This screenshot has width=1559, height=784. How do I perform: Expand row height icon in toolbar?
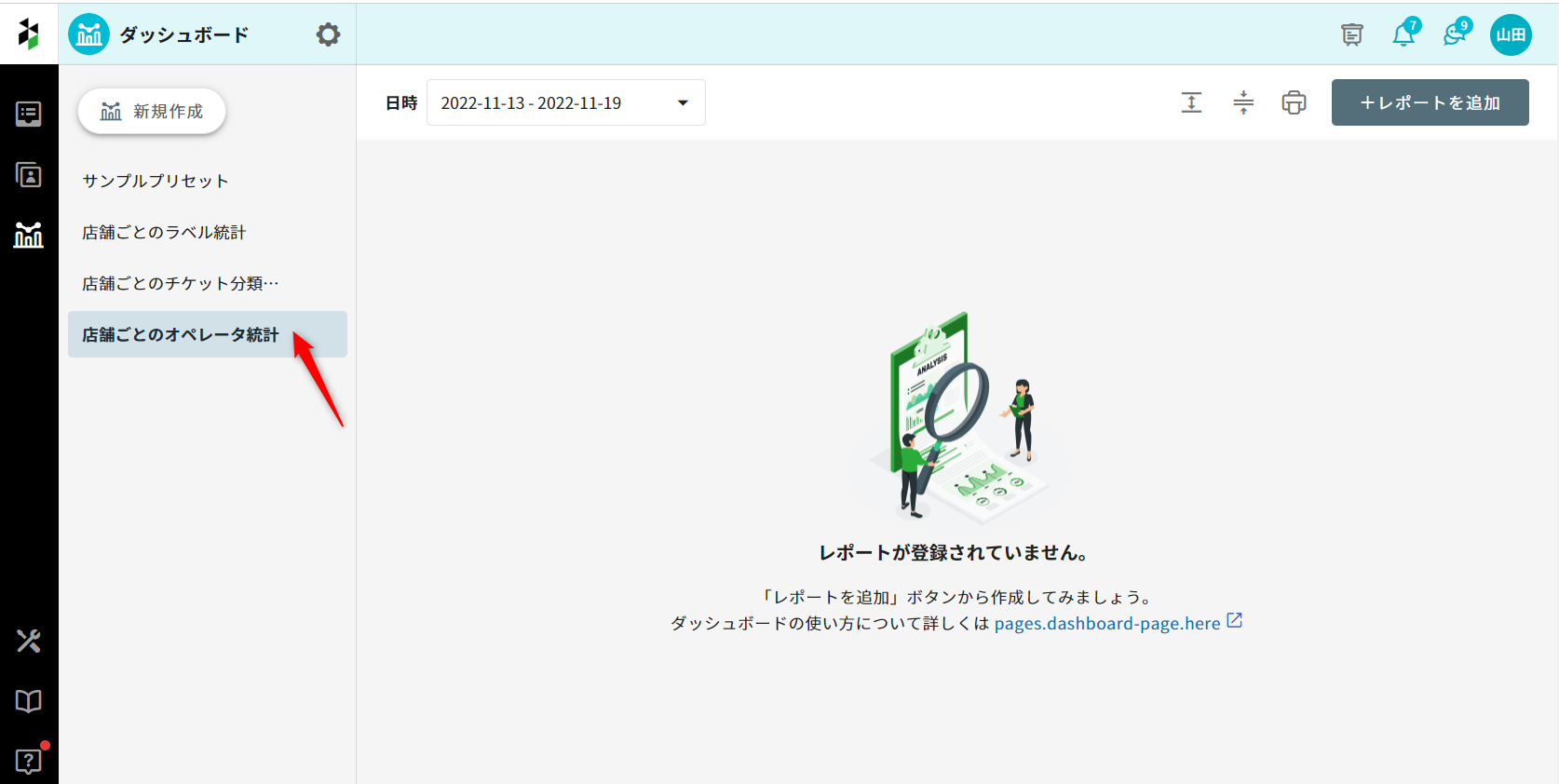click(1191, 102)
